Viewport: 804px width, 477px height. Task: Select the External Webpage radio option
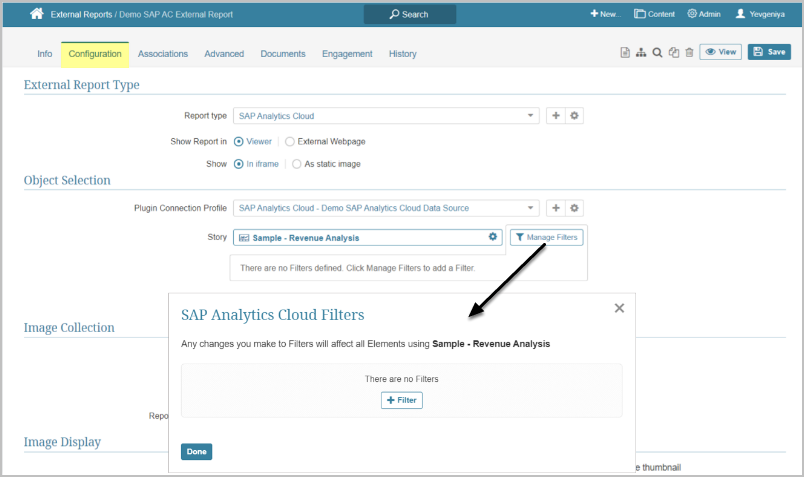click(x=290, y=142)
